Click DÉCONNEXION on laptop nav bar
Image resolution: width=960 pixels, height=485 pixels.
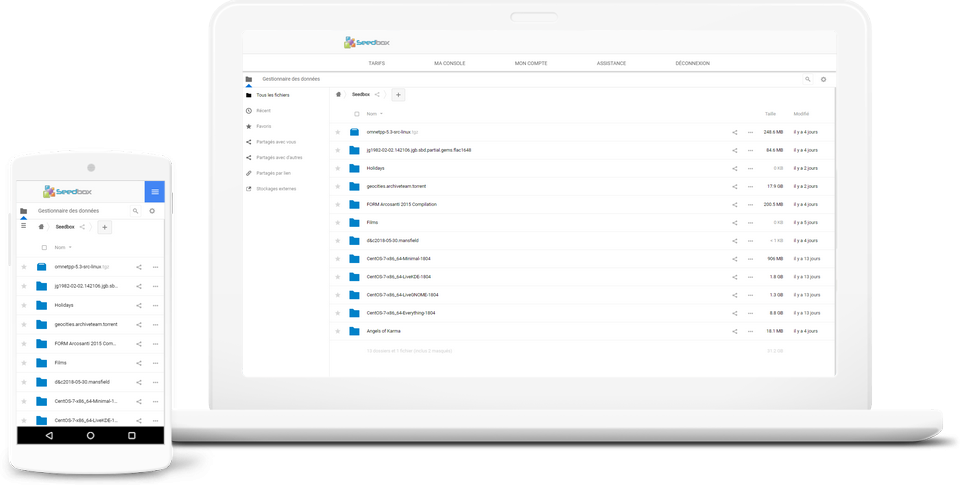[692, 63]
